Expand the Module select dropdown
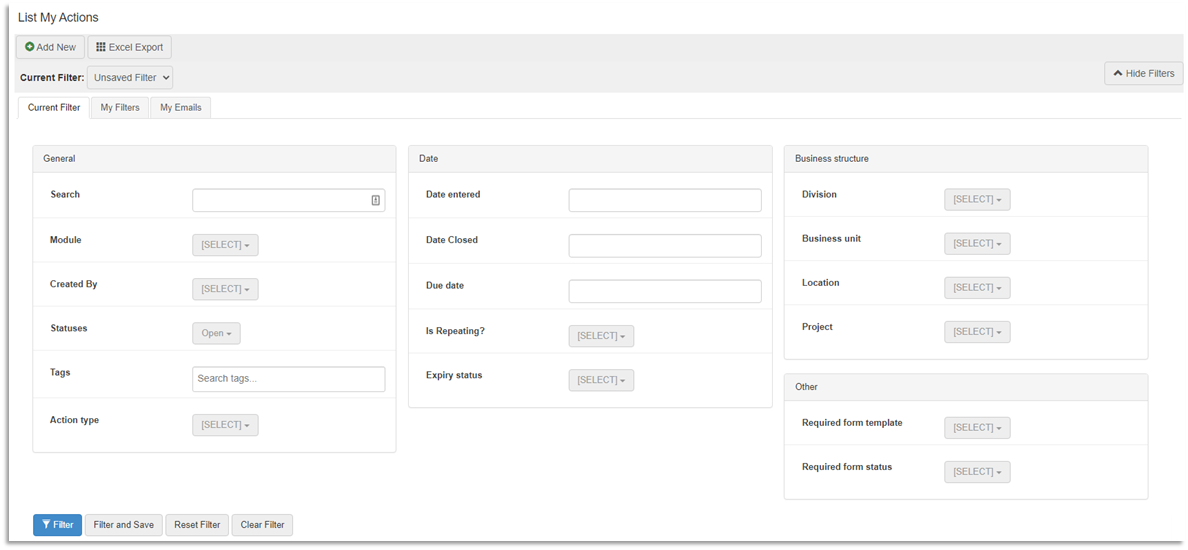Viewport: 1188px width, 550px height. (x=225, y=245)
